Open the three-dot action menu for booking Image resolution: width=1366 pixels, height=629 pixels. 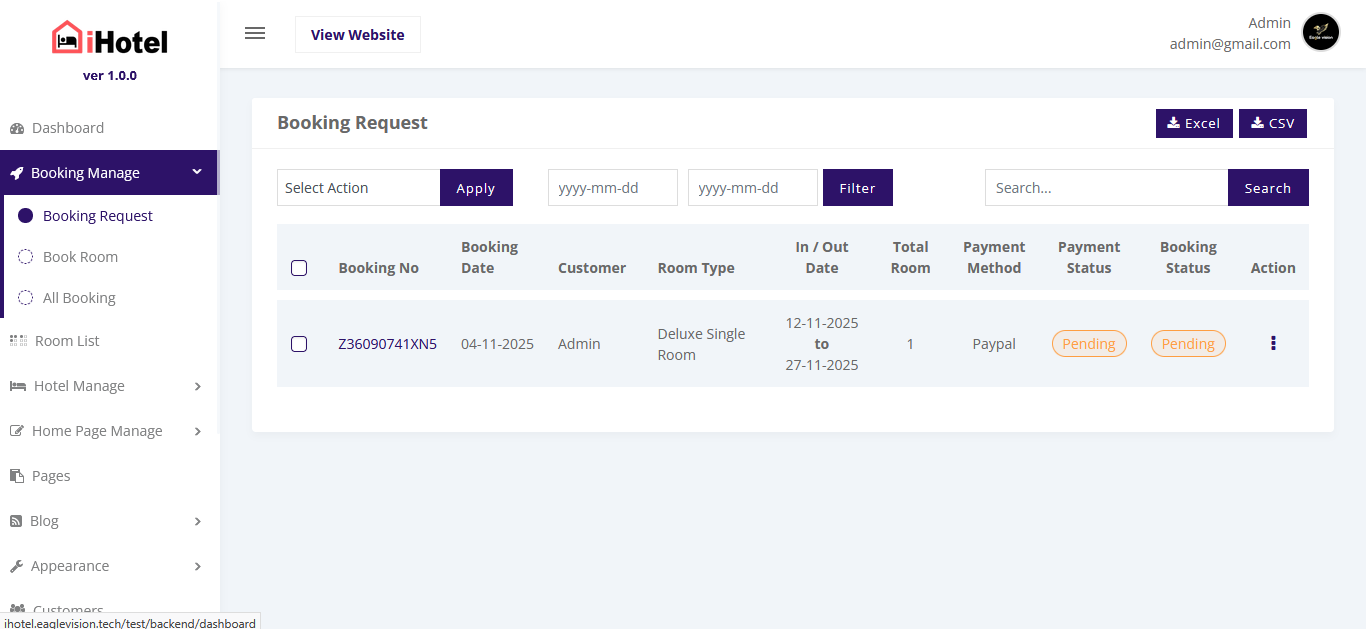click(1273, 343)
